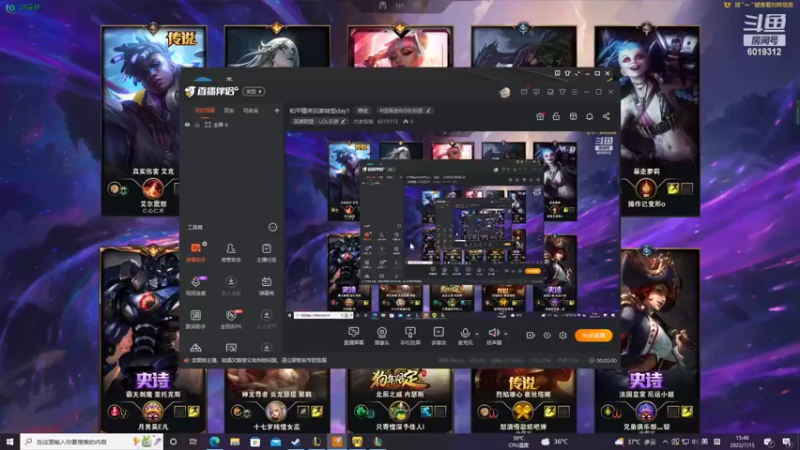Open Microsoft Edge from taskbar
The image size is (800, 450).
[x=214, y=442]
